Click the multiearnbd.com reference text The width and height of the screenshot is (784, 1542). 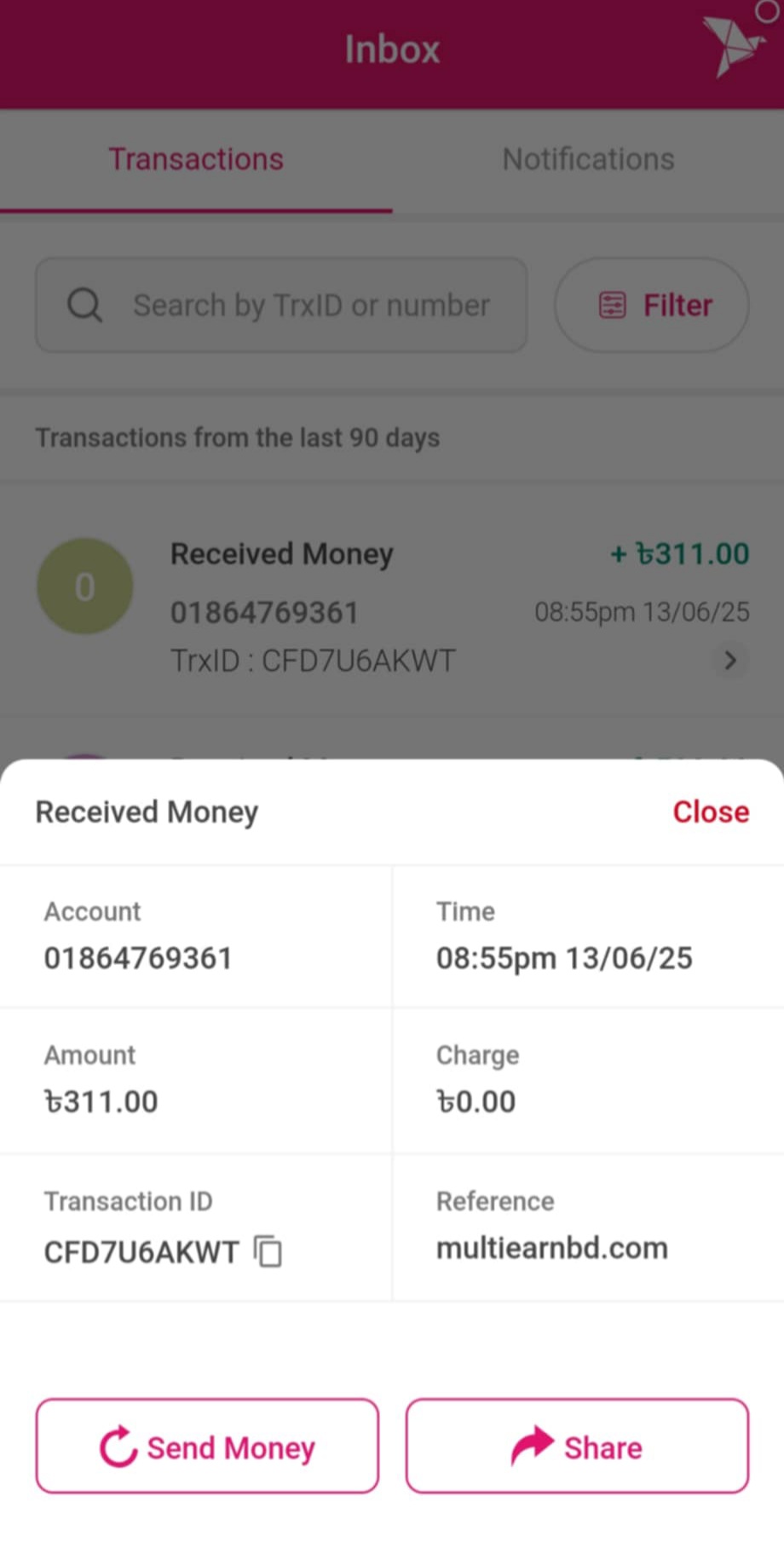tap(552, 1248)
